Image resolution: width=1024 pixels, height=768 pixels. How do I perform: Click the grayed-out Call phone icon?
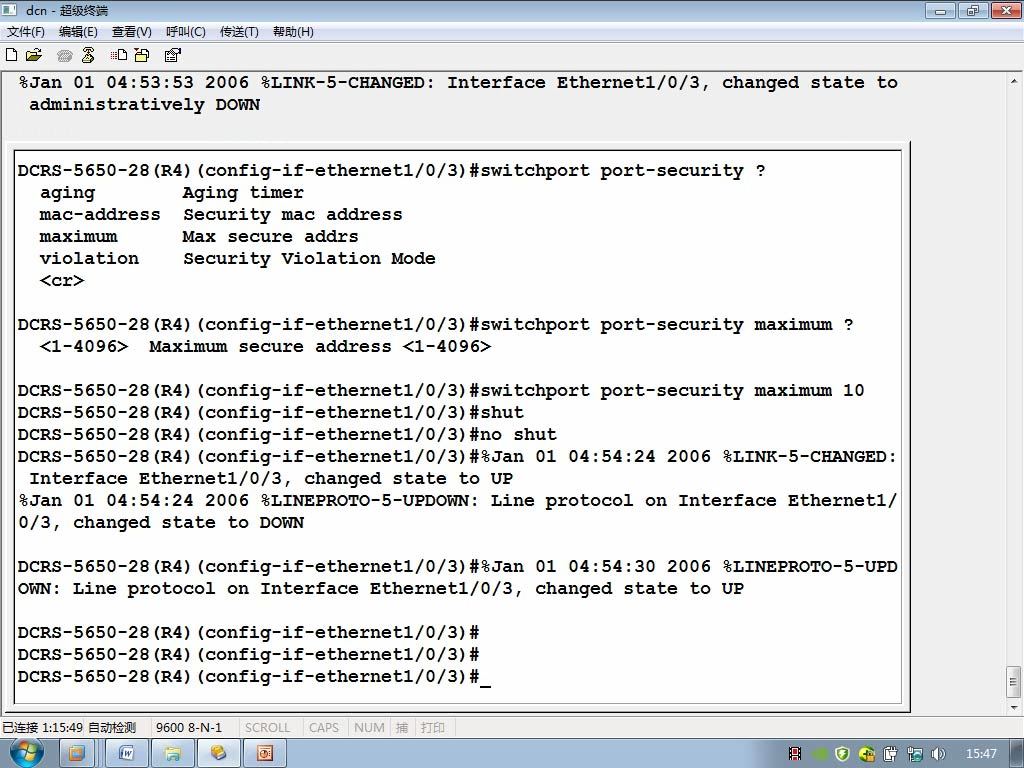[x=64, y=56]
